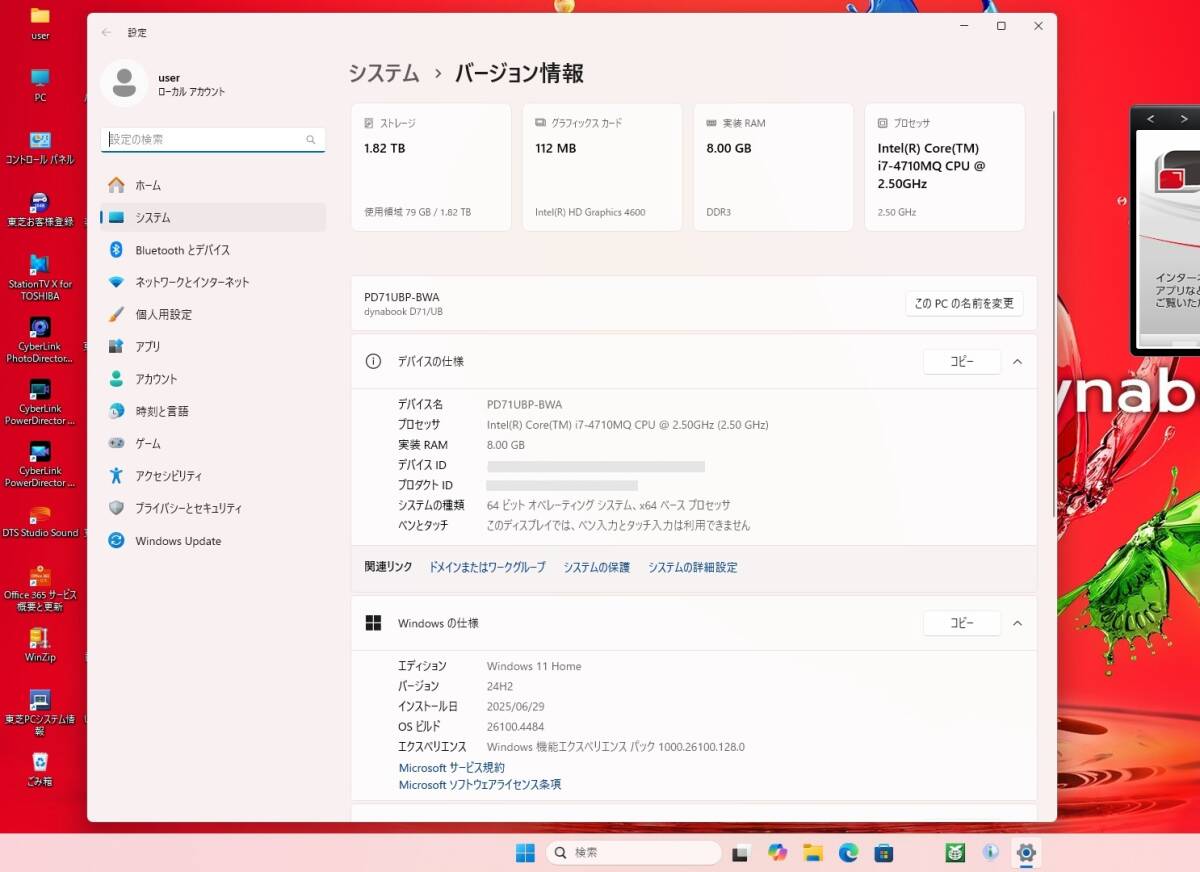Click the Settings gear taskbar icon

[x=1026, y=853]
